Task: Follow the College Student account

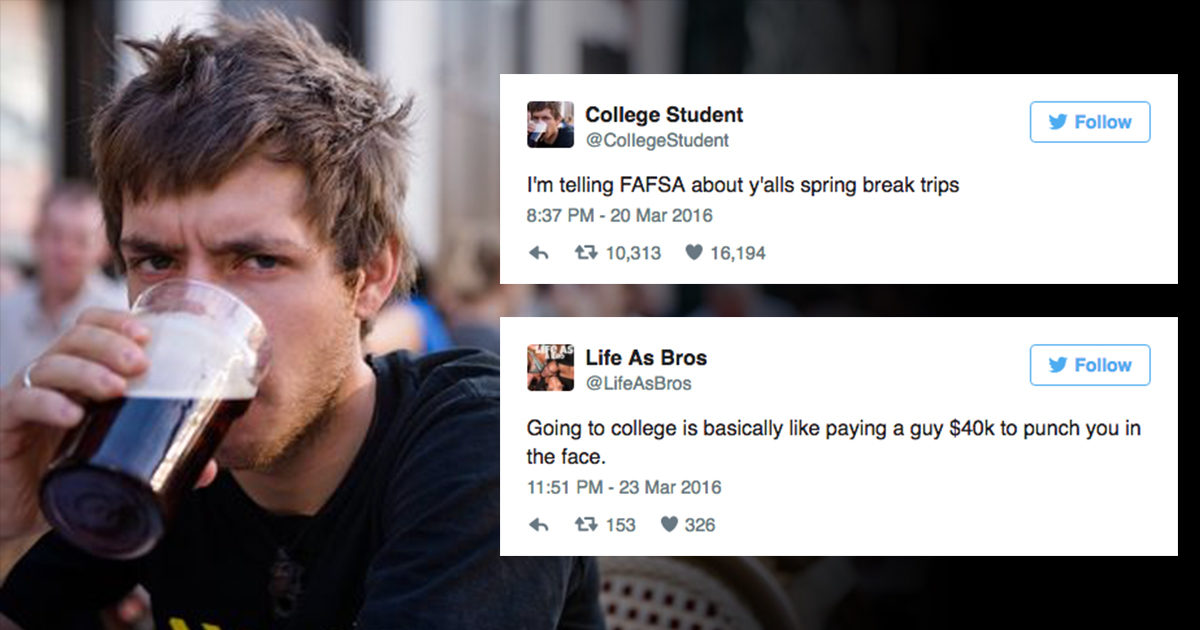Action: [x=1090, y=122]
